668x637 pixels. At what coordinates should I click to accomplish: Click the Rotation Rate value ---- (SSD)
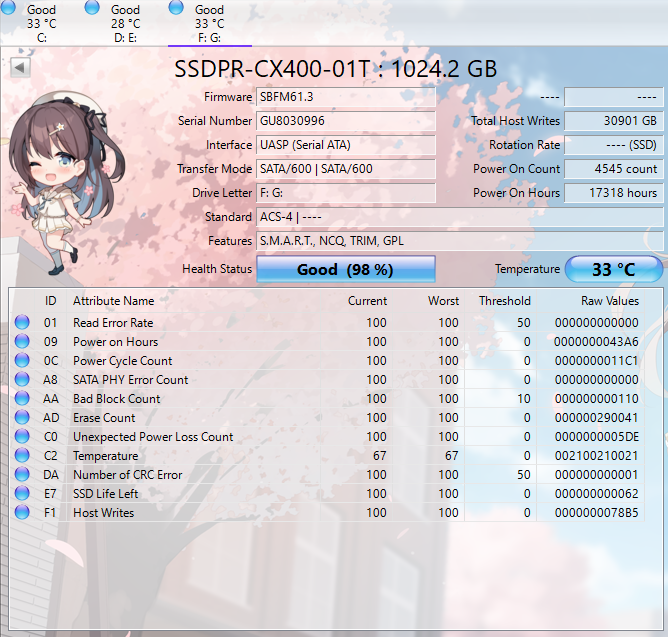[613, 145]
